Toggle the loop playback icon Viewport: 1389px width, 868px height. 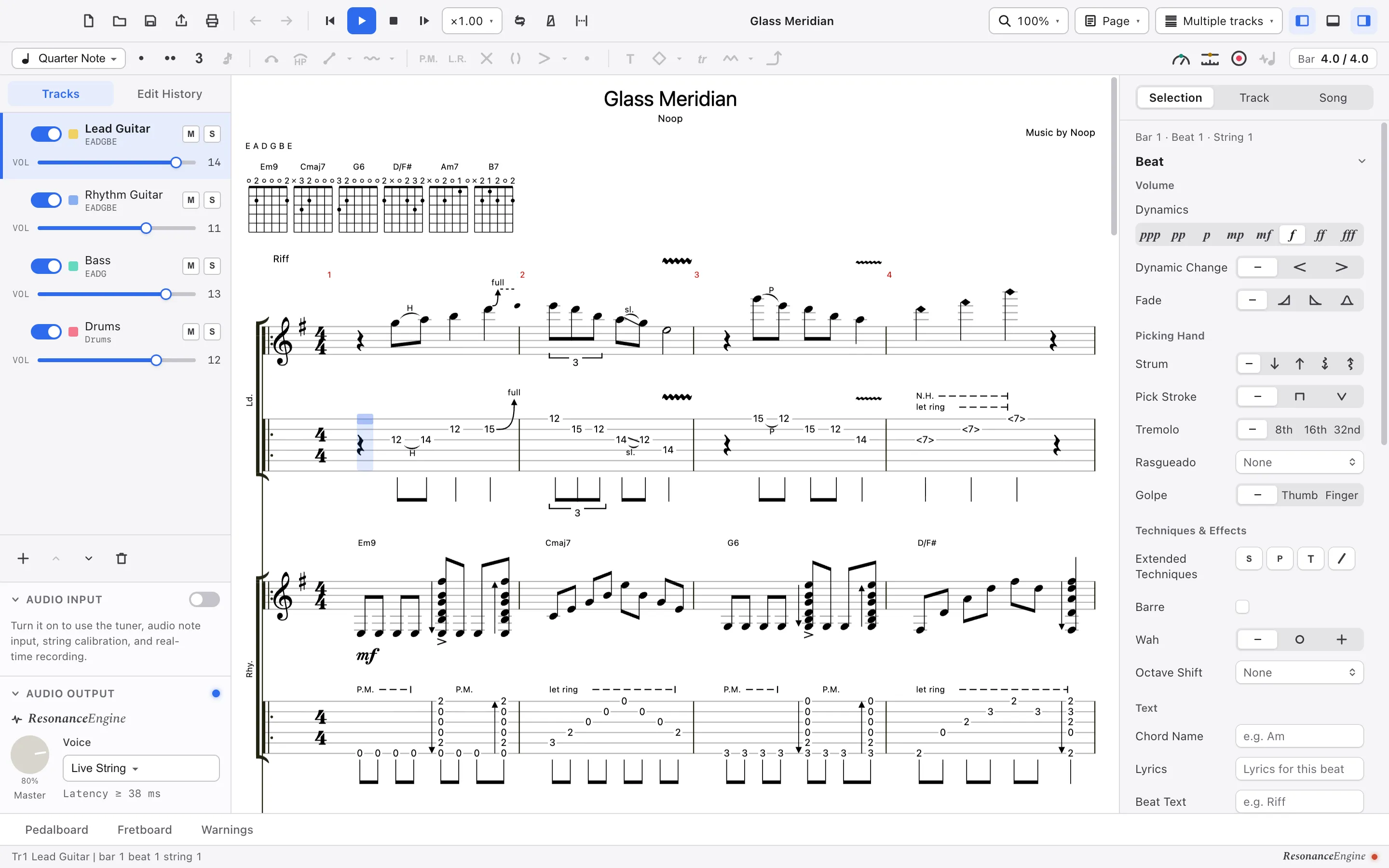coord(519,21)
